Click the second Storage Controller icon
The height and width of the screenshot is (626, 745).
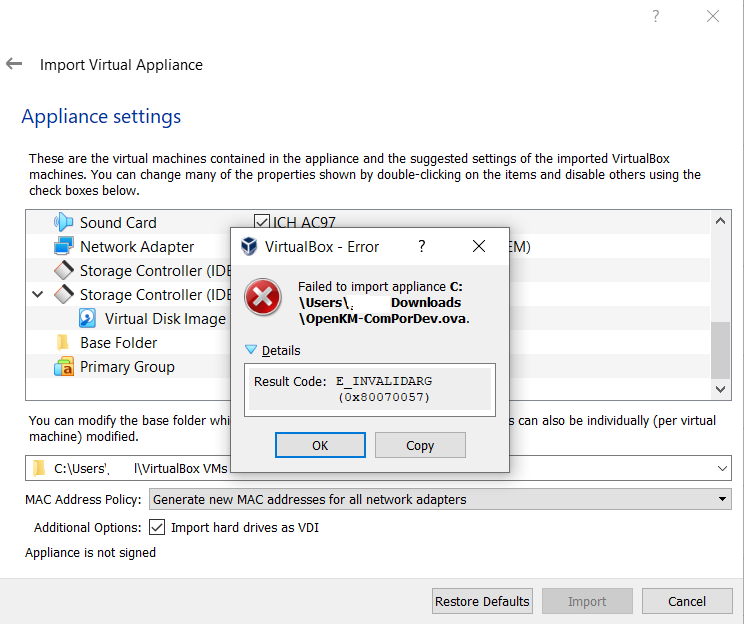pyautogui.click(x=64, y=294)
